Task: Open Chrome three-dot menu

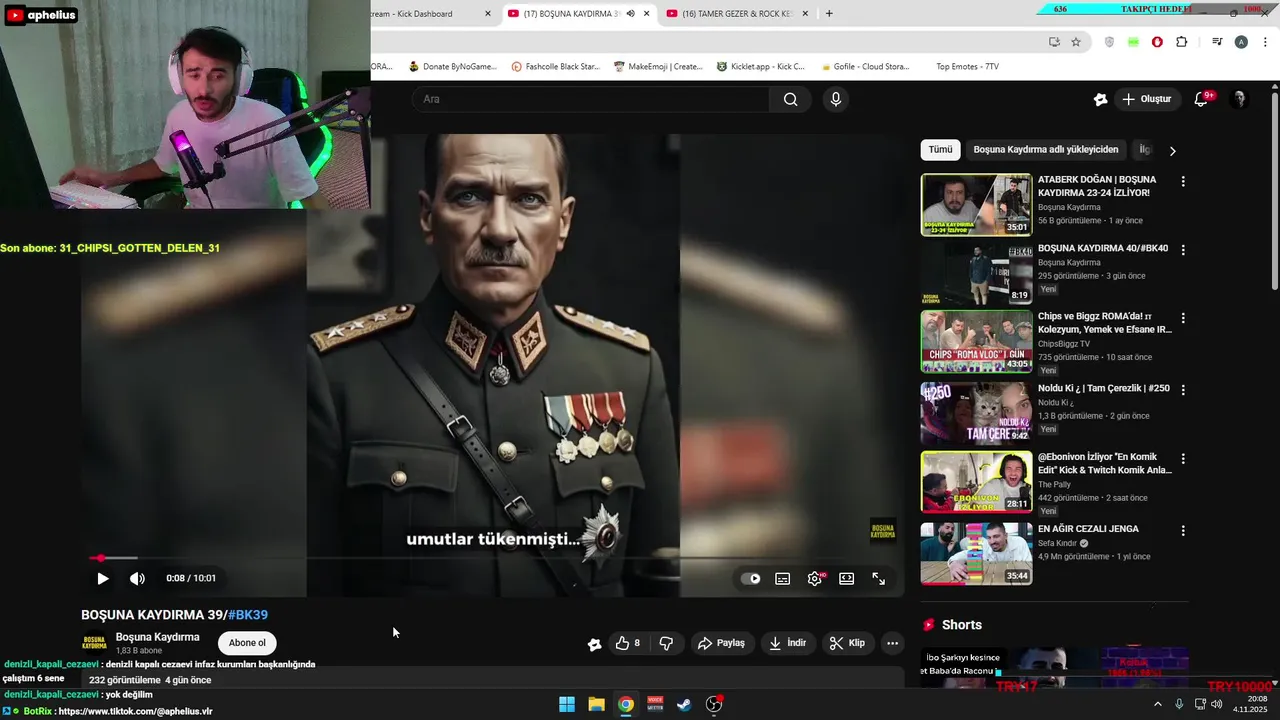Action: (1266, 42)
